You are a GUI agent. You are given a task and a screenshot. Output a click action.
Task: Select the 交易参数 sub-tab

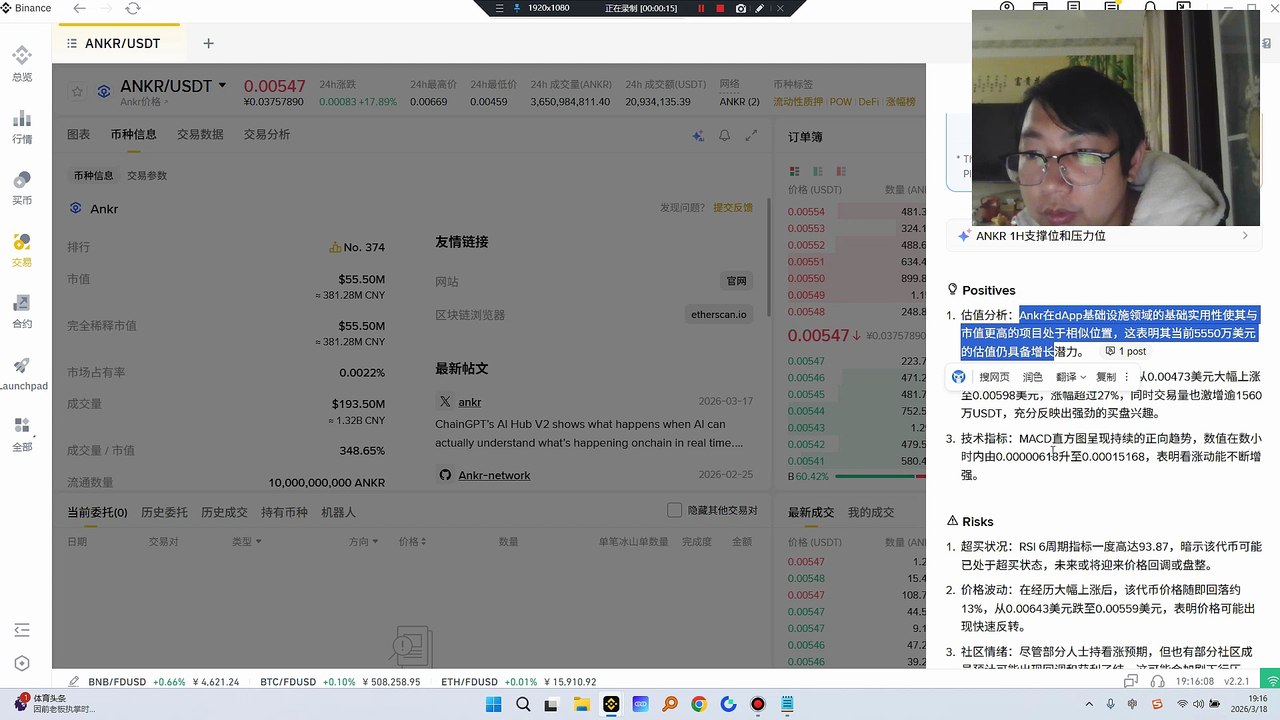[x=147, y=176]
